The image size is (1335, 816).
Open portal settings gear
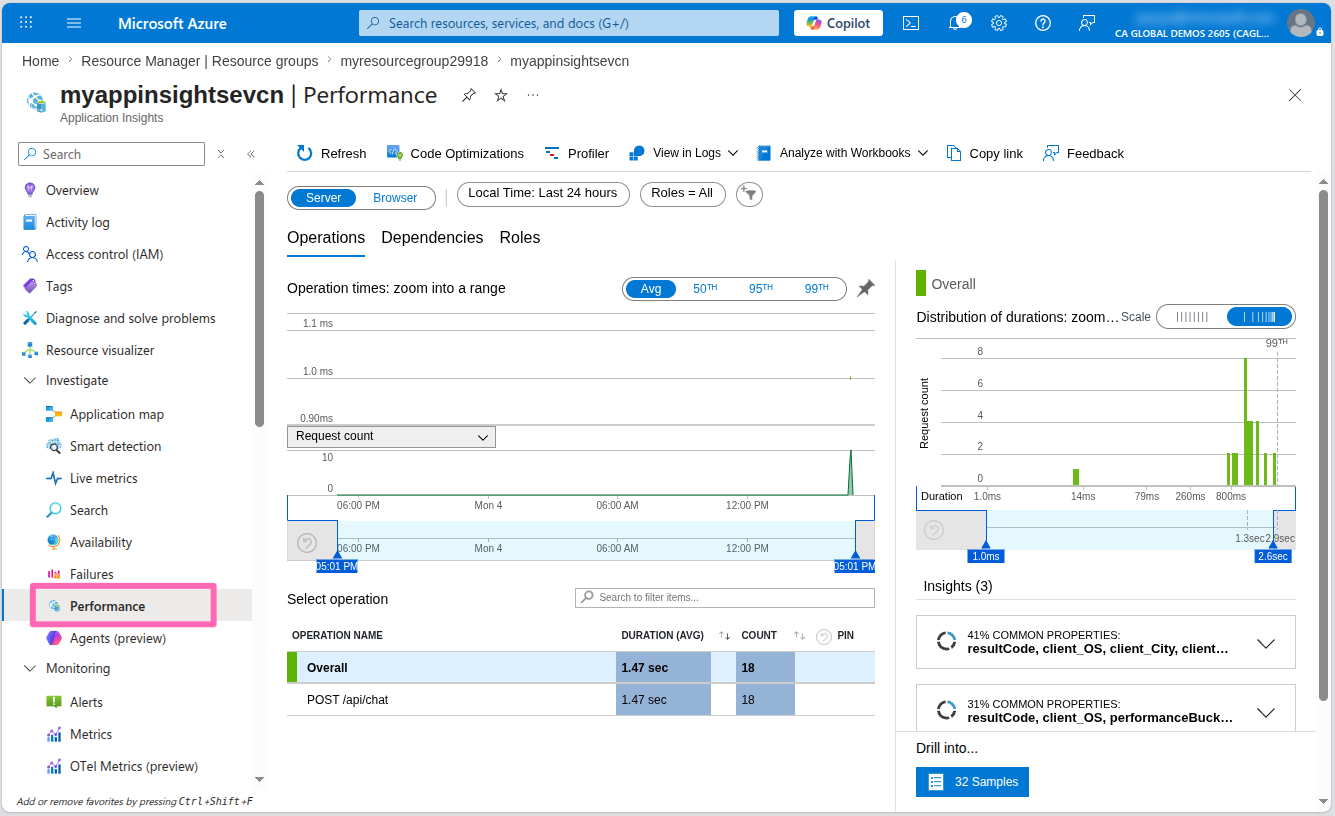pyautogui.click(x=999, y=23)
